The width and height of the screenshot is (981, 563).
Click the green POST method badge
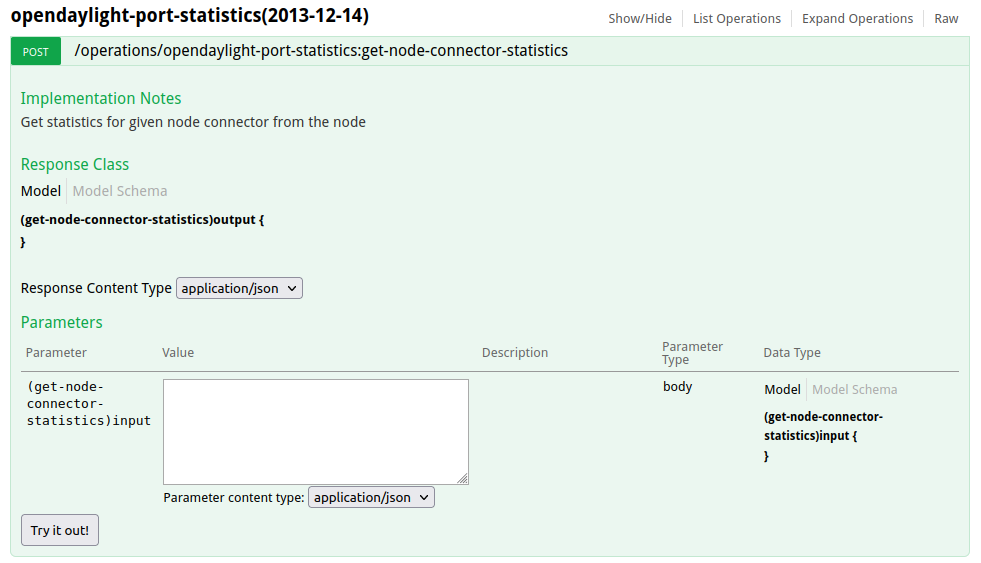pyautogui.click(x=36, y=51)
